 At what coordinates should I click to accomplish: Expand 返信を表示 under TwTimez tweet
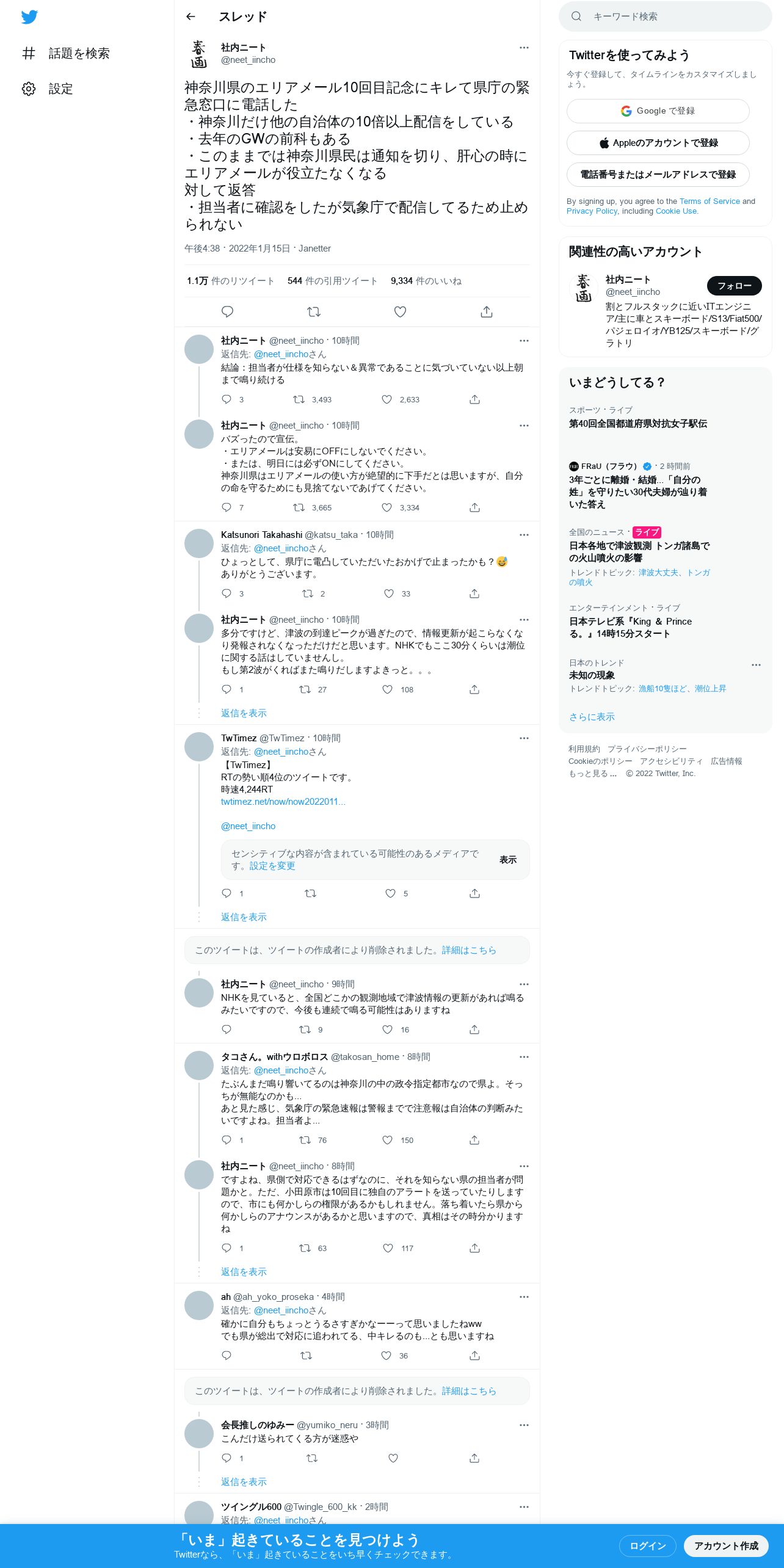point(244,917)
